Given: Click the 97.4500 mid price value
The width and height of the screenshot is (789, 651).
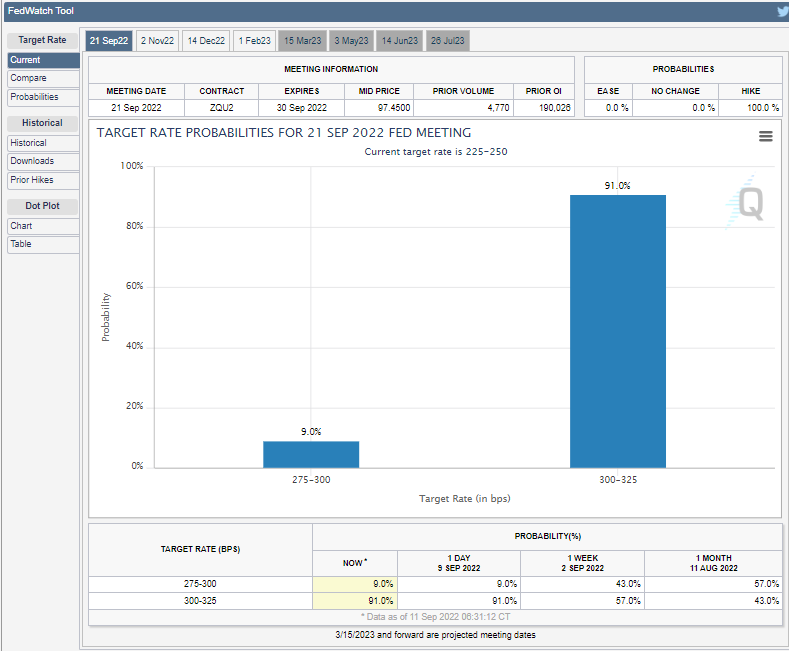Looking at the screenshot, I should [x=393, y=108].
